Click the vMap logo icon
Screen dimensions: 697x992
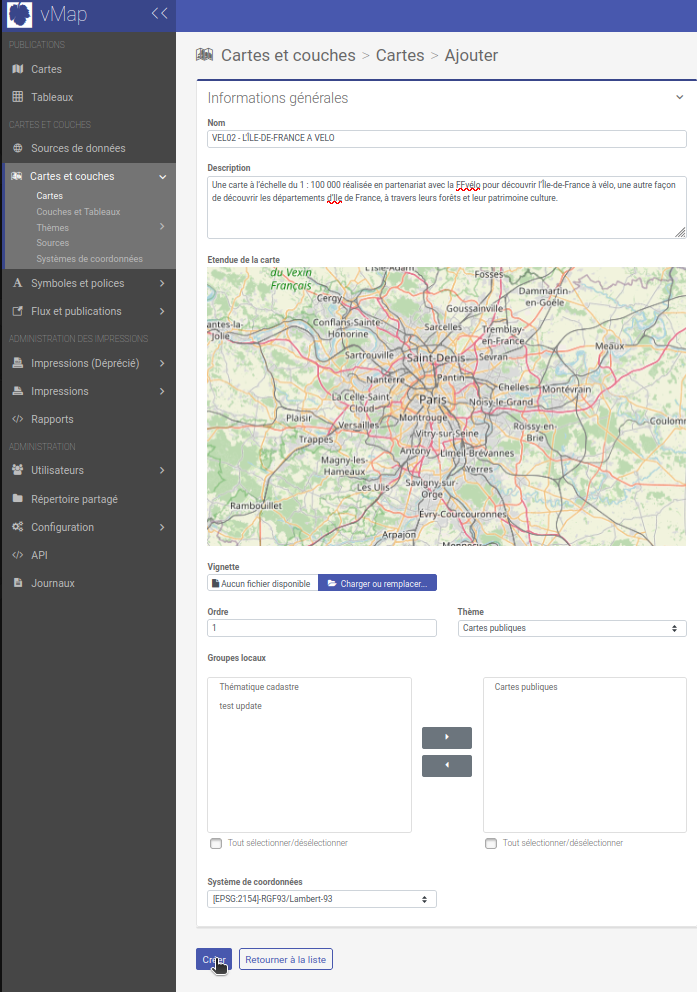coord(20,15)
